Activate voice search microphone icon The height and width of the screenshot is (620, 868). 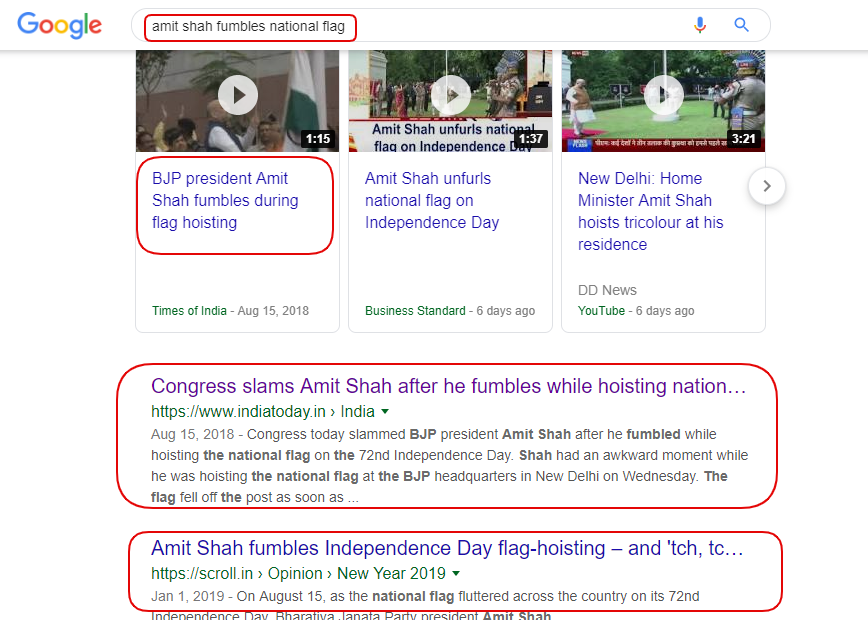pyautogui.click(x=700, y=25)
